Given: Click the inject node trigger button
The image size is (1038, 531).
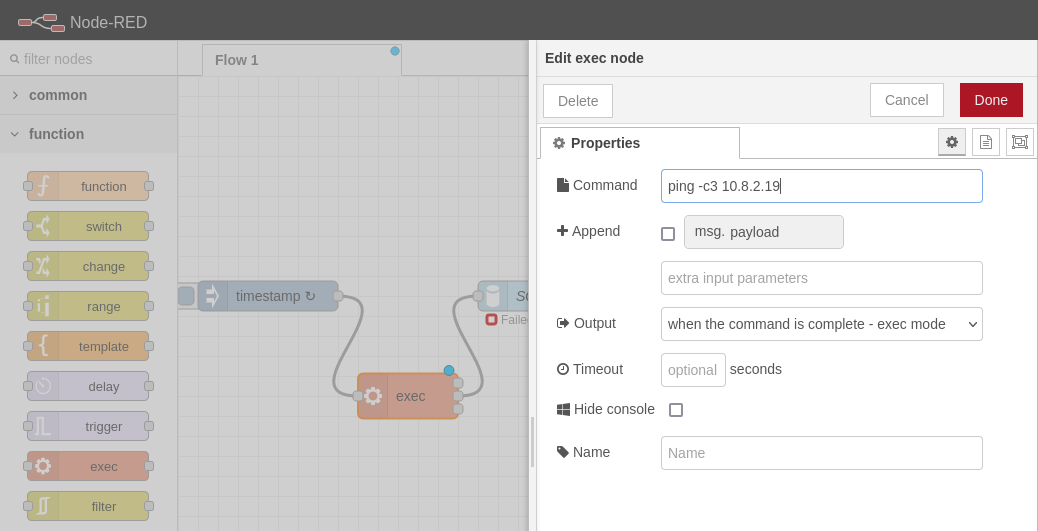Looking at the screenshot, I should 186,296.
